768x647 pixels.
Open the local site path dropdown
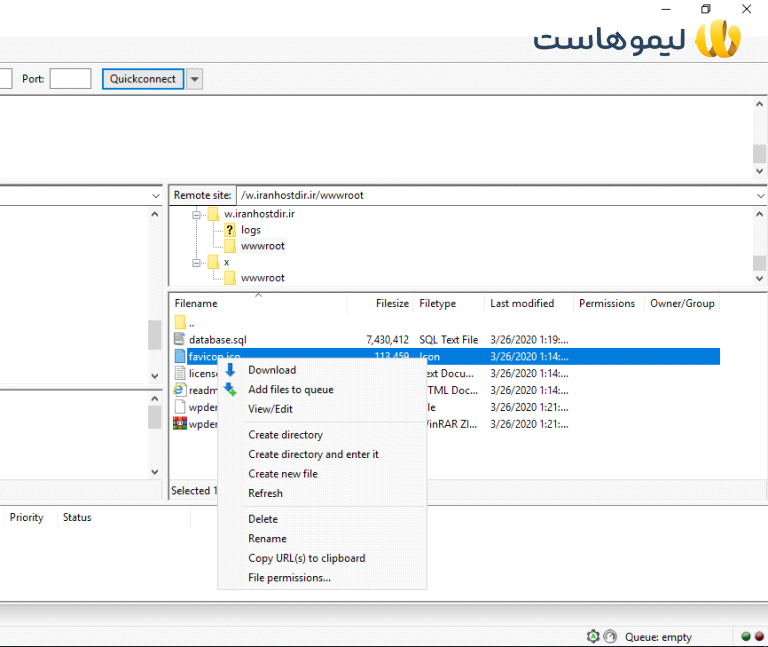(156, 195)
